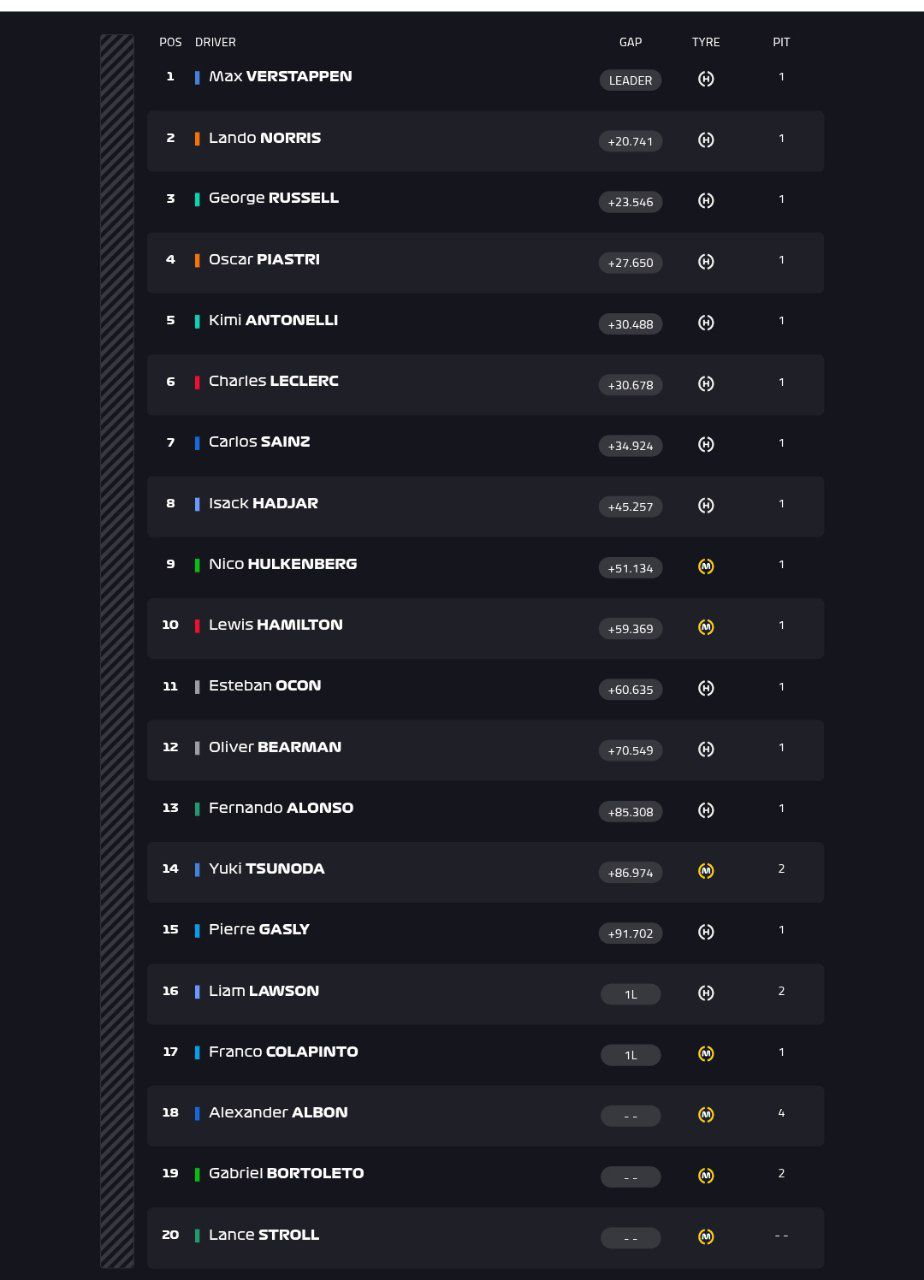This screenshot has height=1280, width=924.
Task: Click the striped vertical bar beside standings
Action: pos(117,651)
